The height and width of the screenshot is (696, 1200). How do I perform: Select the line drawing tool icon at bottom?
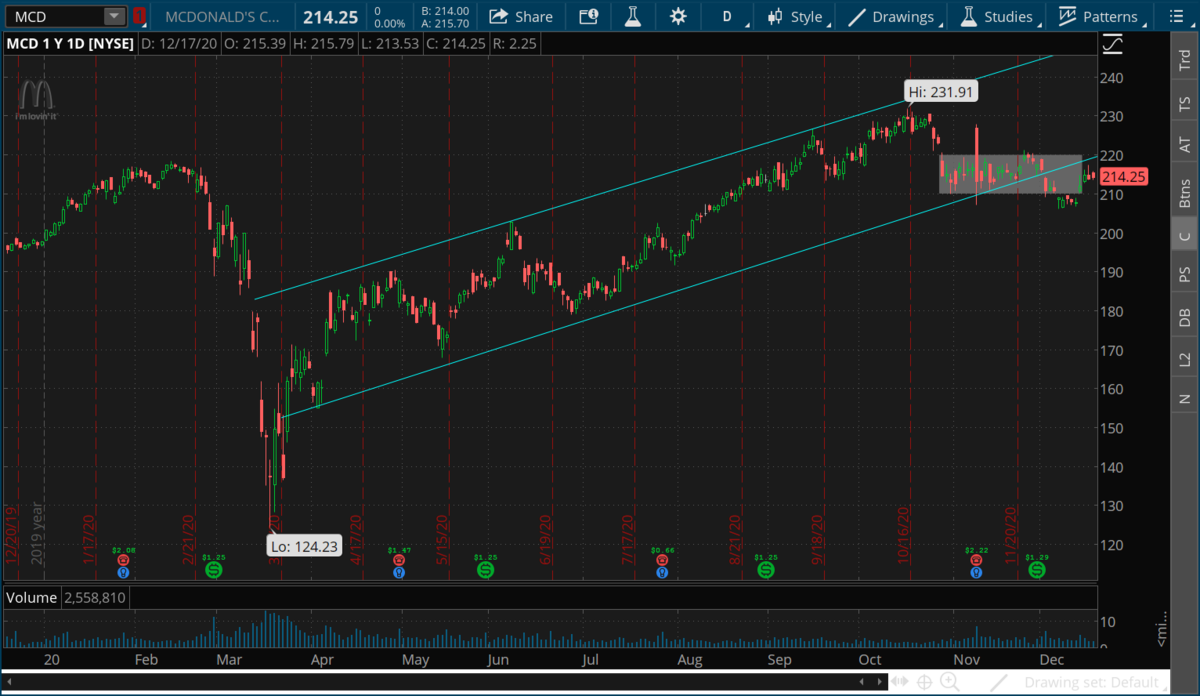[1000, 683]
